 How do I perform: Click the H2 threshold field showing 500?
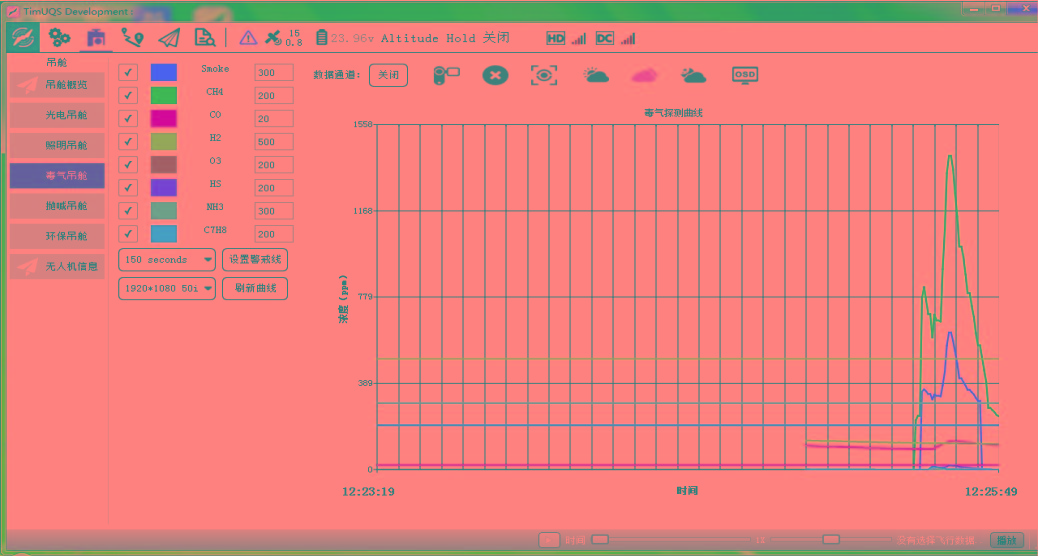click(x=274, y=142)
